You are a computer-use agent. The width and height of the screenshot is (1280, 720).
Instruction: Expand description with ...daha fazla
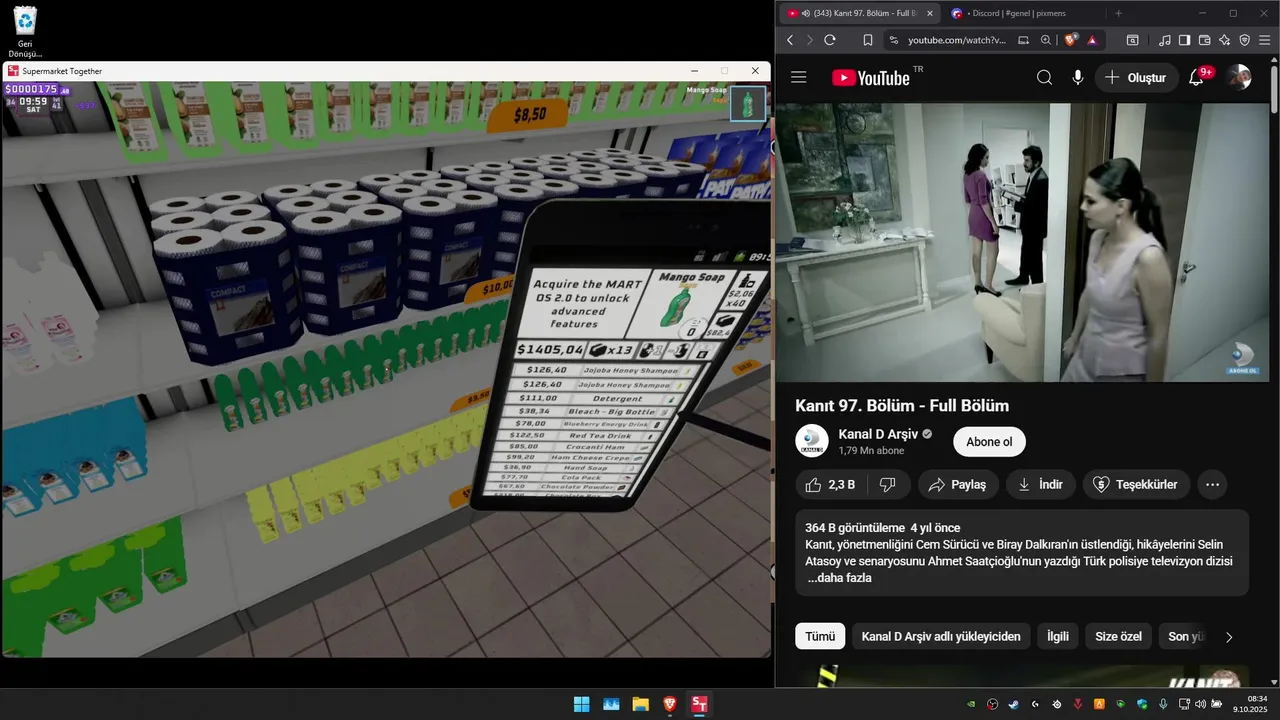click(x=840, y=578)
